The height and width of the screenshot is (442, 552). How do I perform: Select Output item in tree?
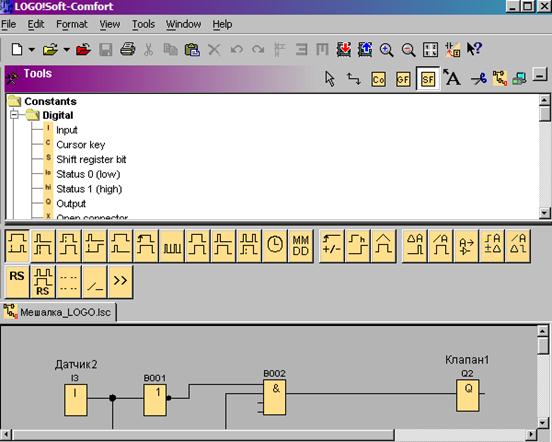pos(71,204)
